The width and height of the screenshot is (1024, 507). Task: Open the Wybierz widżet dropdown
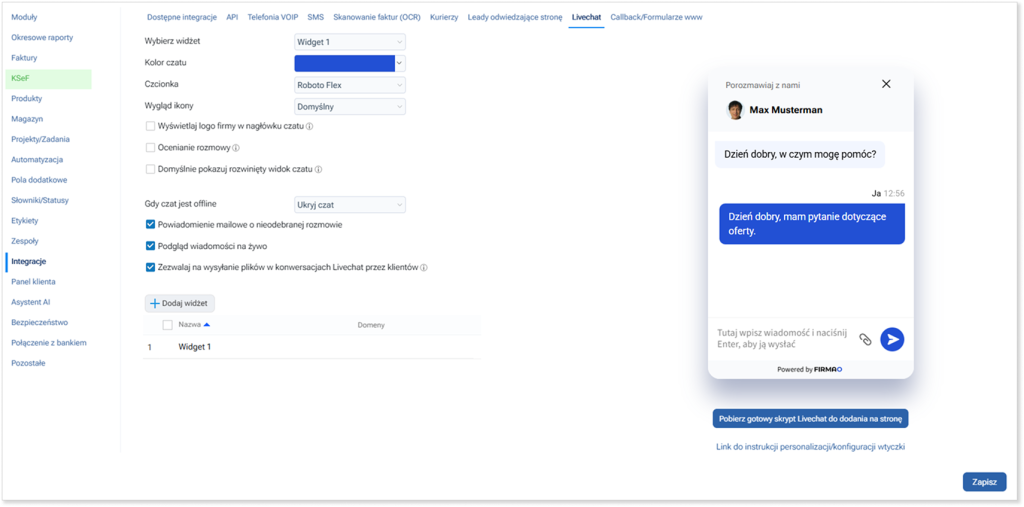[350, 42]
